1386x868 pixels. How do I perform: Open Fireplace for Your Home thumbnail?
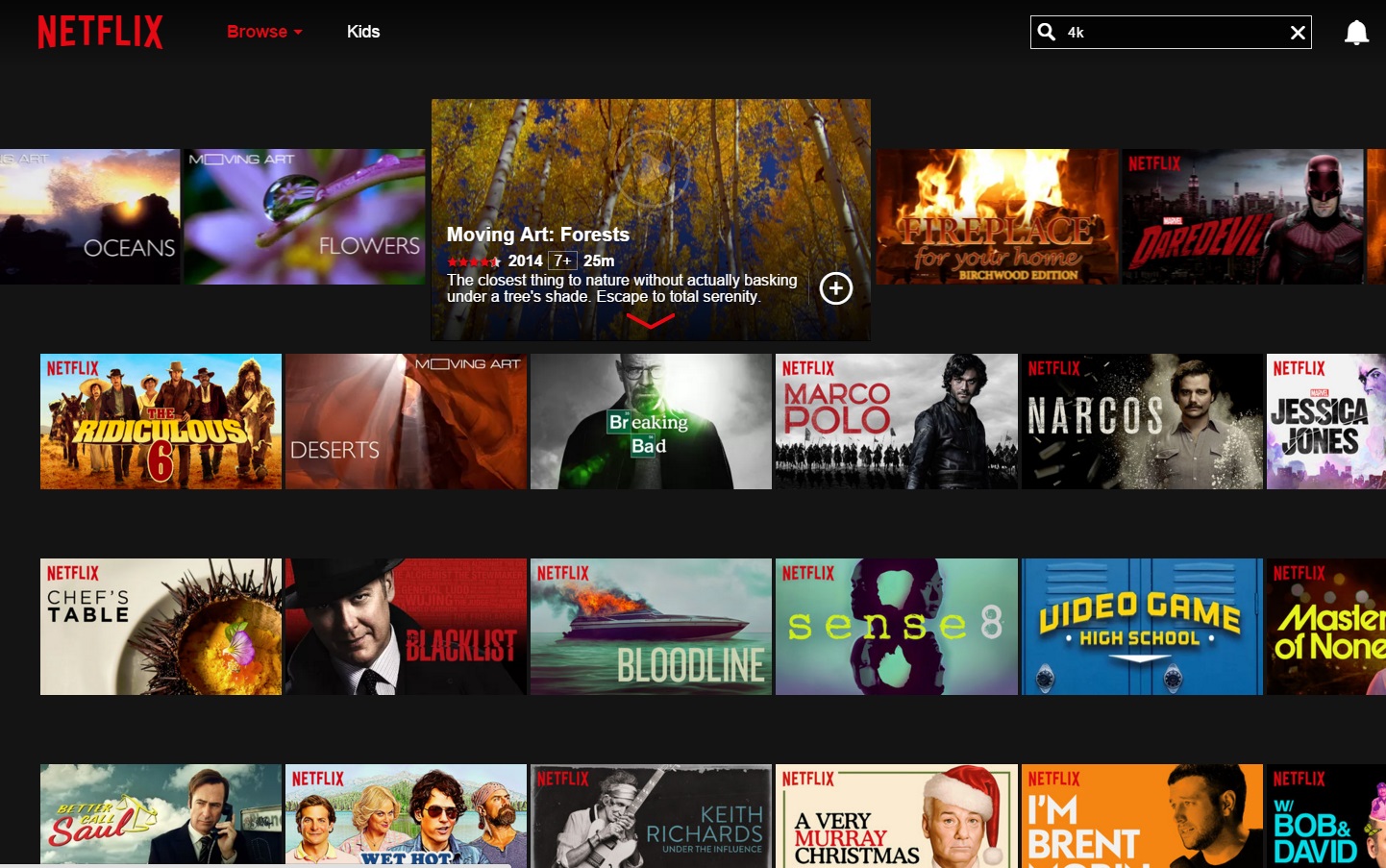[997, 216]
